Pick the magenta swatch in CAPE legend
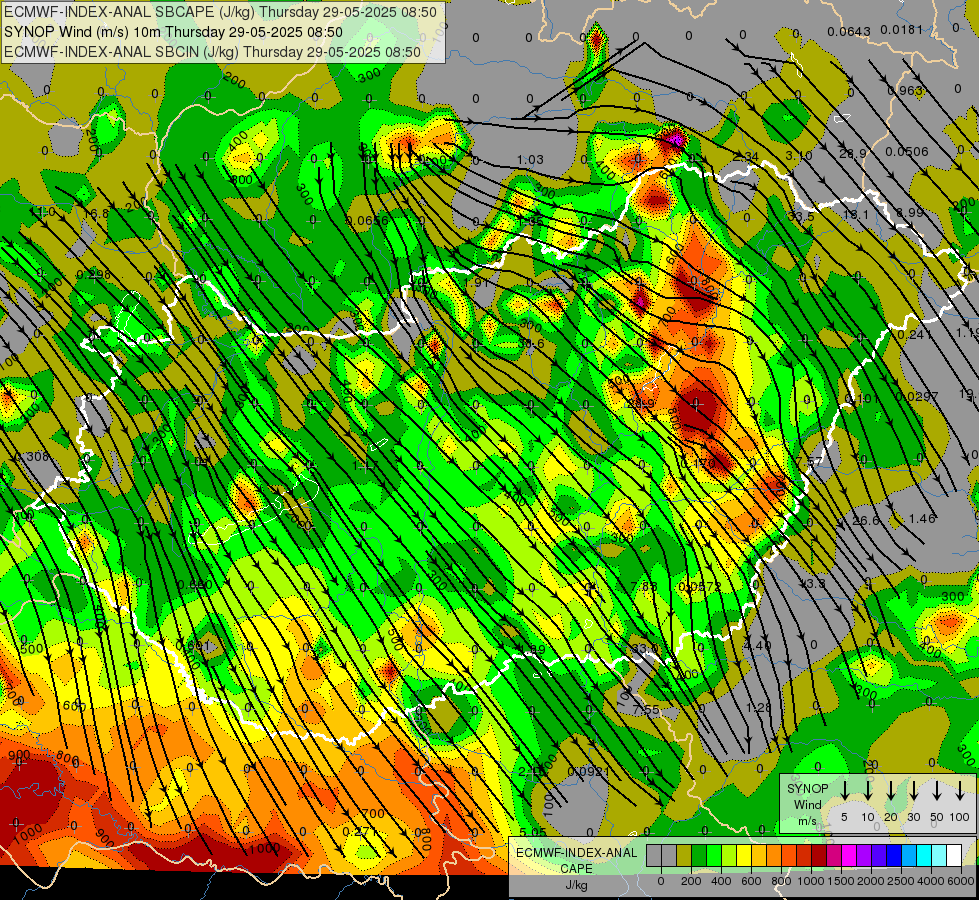This screenshot has height=900, width=979. [x=849, y=856]
